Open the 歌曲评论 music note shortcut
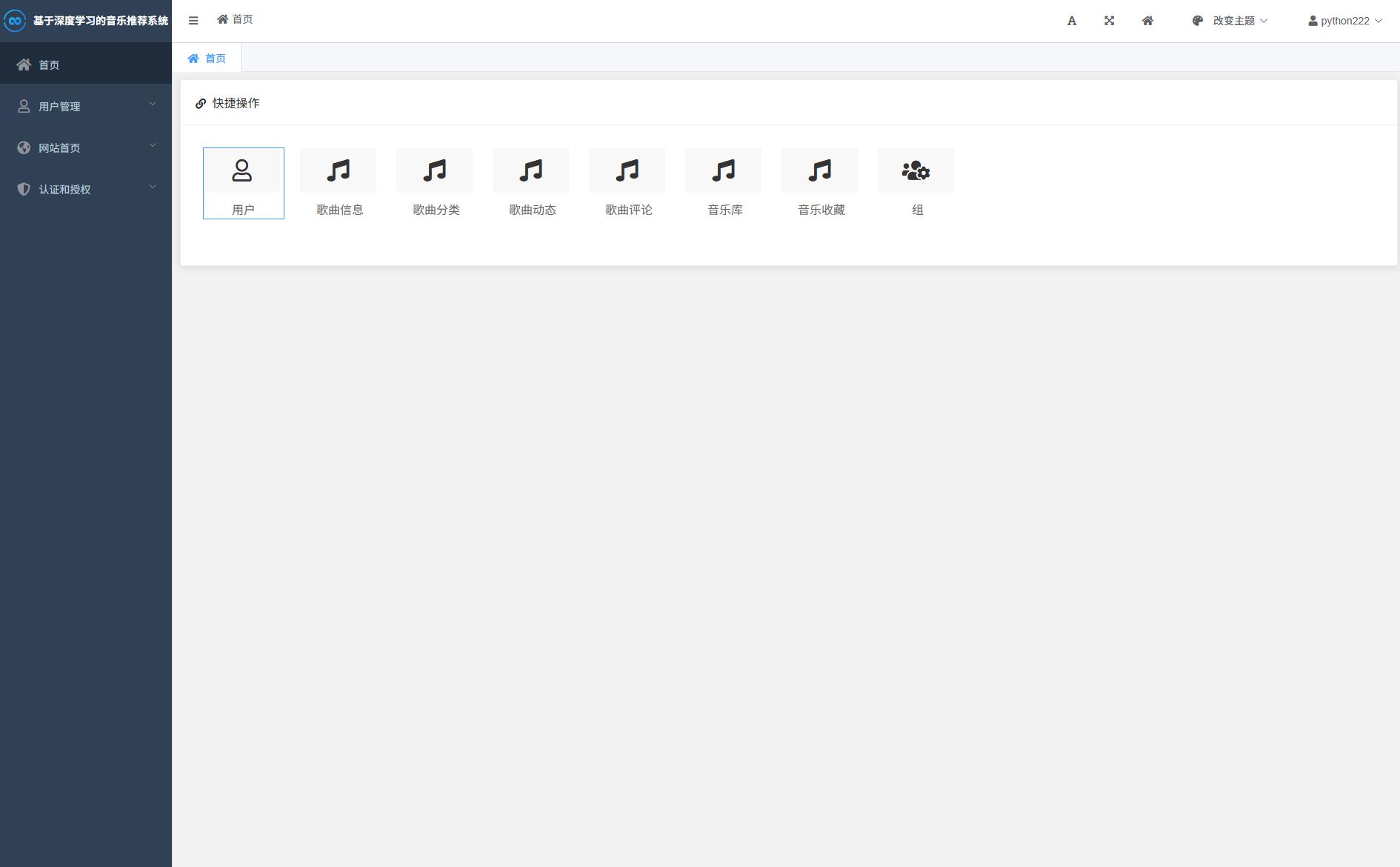1400x867 pixels. (627, 171)
